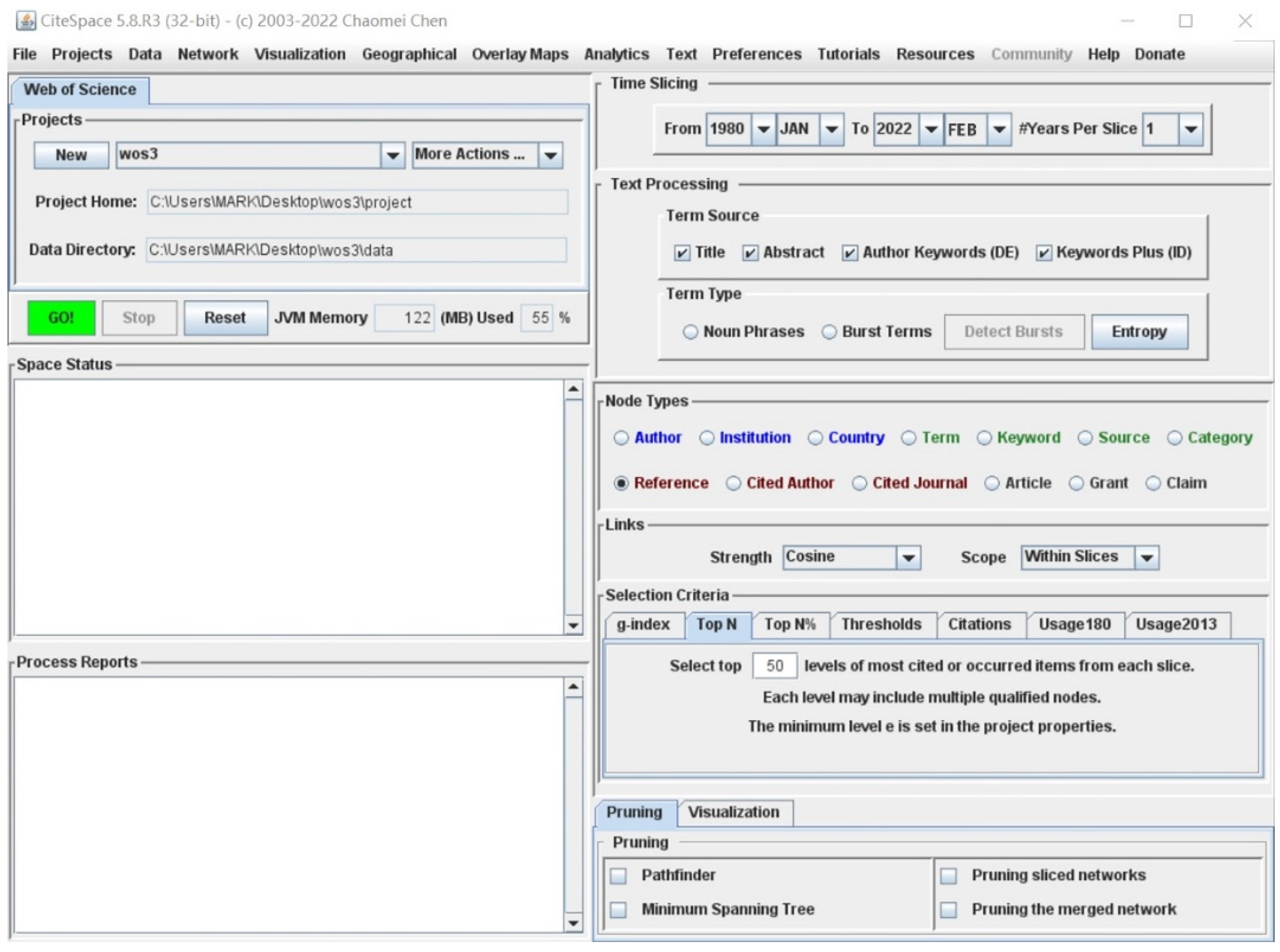Switch to the g-index tab
Viewport: 1280px width, 952px height.
coord(643,625)
